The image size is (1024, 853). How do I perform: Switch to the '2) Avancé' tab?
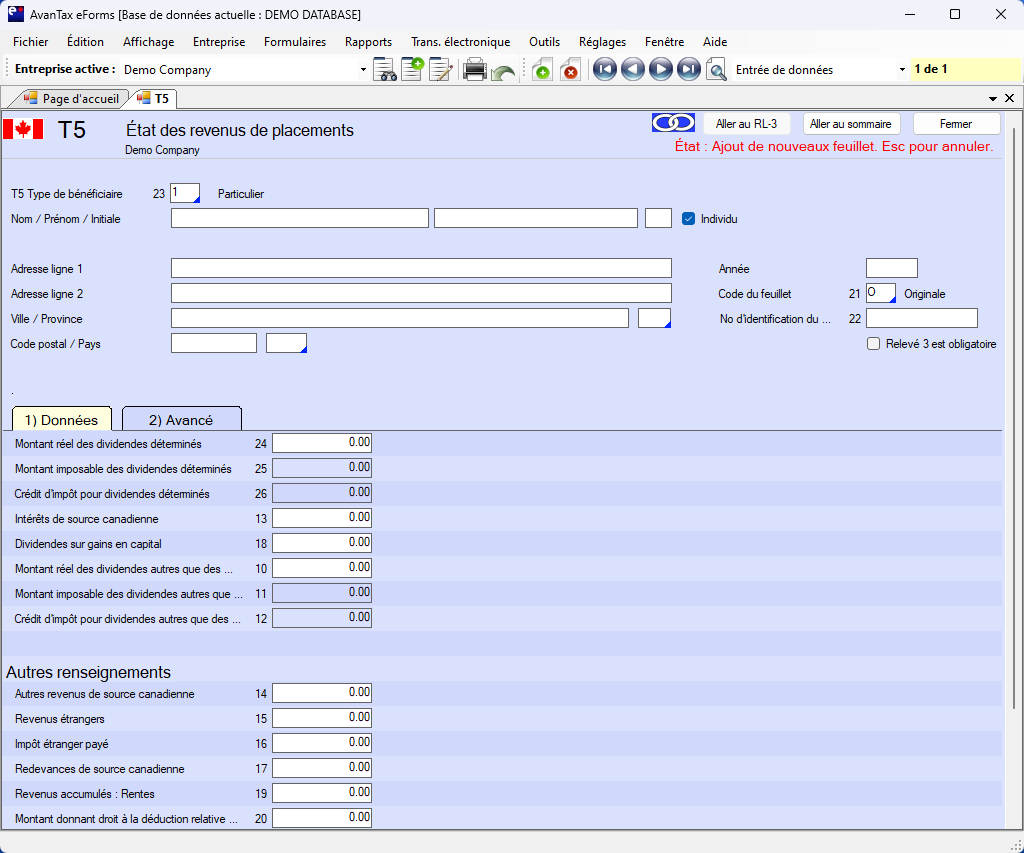coord(181,420)
